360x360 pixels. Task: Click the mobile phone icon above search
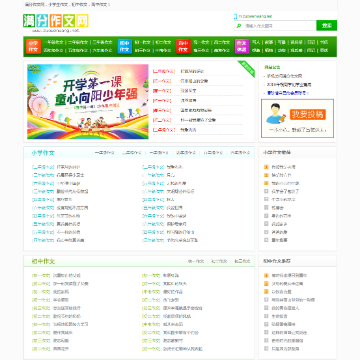[x=235, y=16]
